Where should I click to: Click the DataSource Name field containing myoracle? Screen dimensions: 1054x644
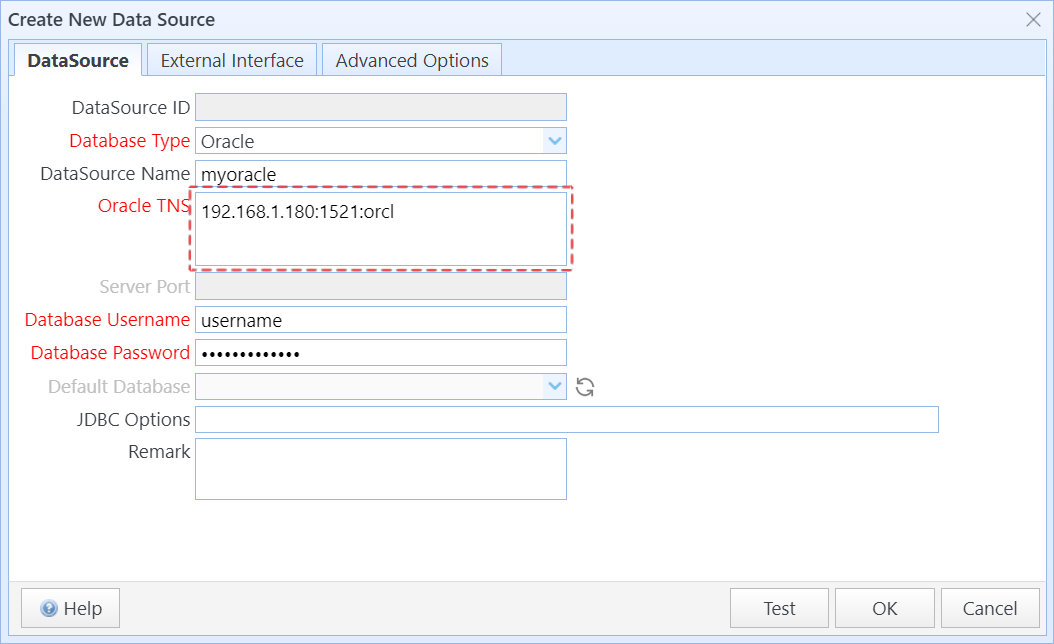[x=380, y=174]
